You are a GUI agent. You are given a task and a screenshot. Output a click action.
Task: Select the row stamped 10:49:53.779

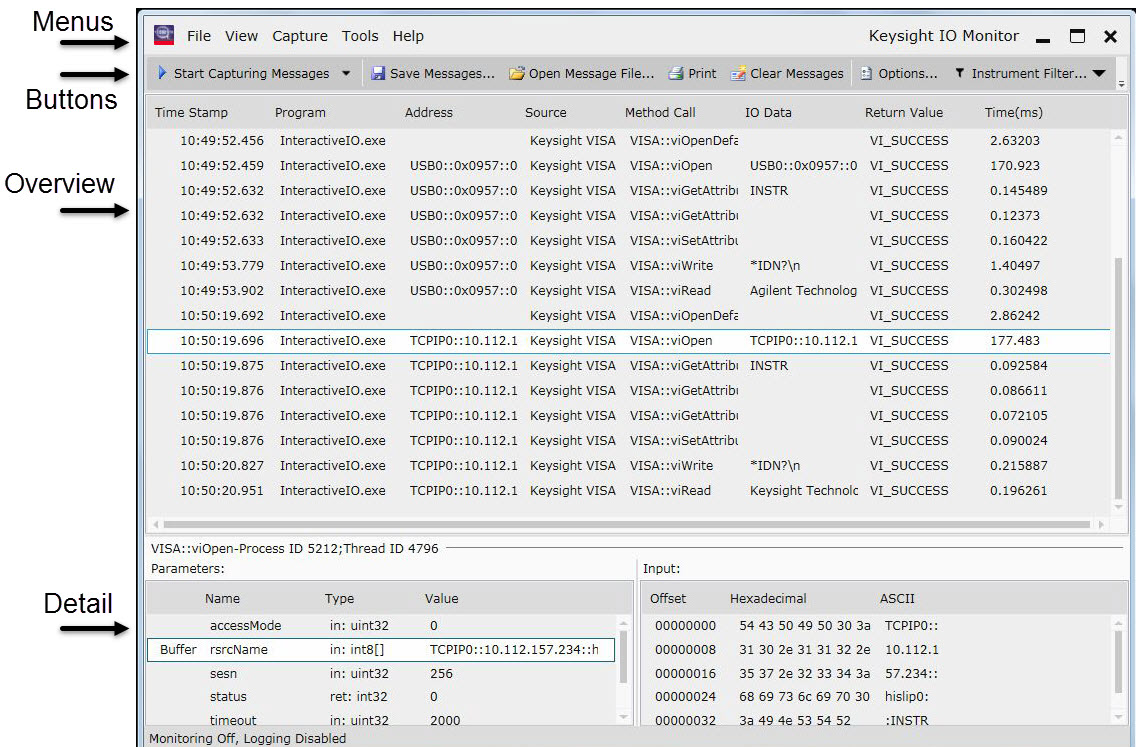(628, 265)
